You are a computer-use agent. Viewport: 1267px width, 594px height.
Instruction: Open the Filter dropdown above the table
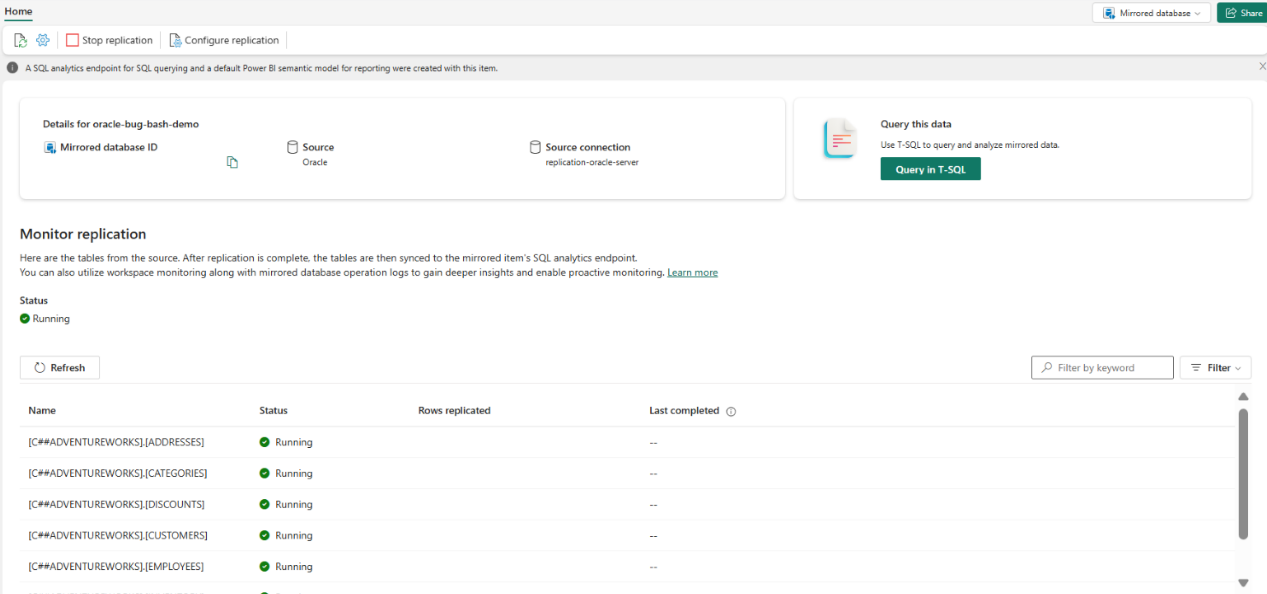tap(1215, 367)
